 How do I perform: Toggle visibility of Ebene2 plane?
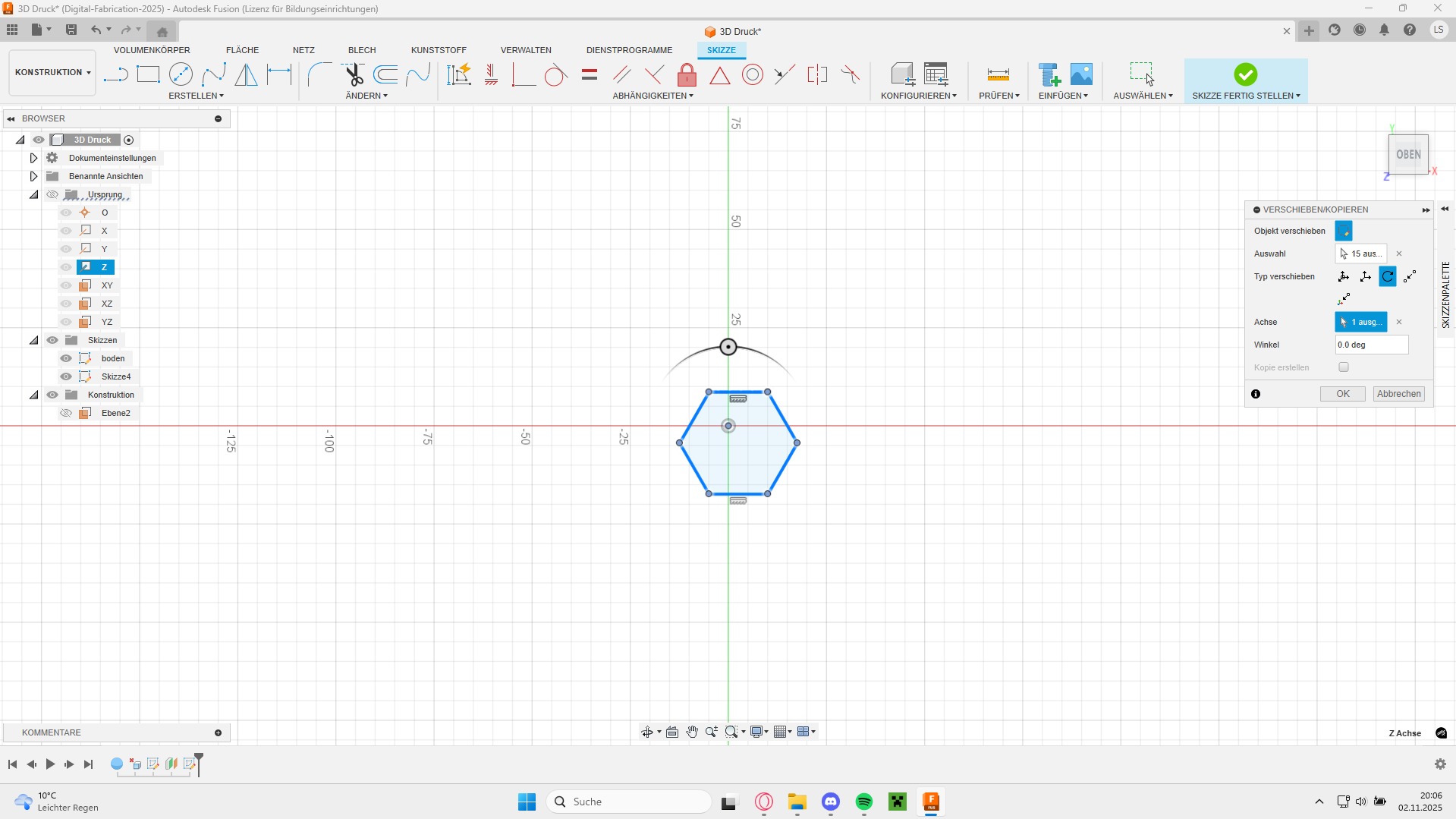[66, 413]
